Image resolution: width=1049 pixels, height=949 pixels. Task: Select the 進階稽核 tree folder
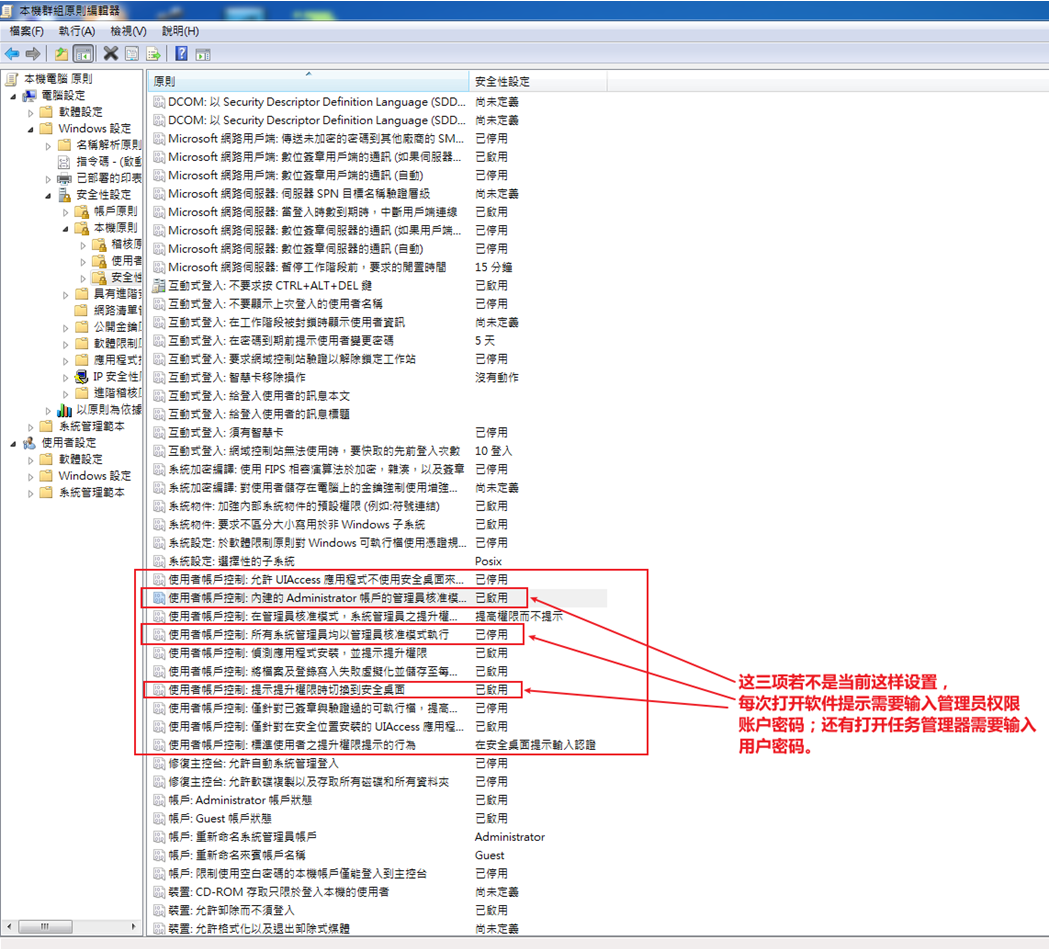108,393
